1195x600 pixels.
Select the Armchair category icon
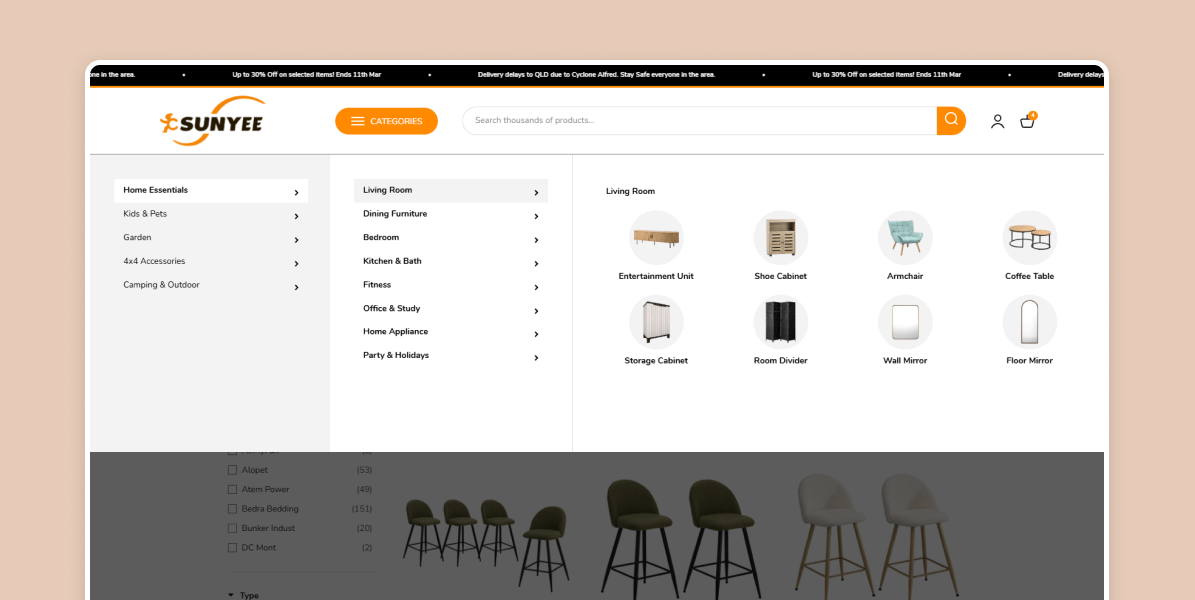[x=904, y=237]
